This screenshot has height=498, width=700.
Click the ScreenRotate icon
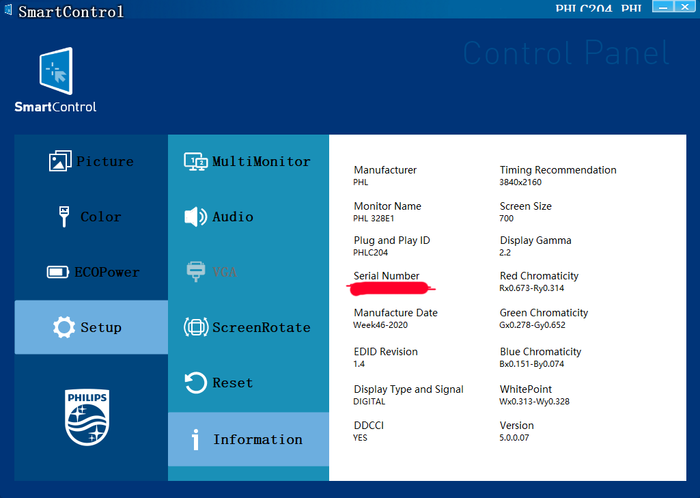(196, 327)
